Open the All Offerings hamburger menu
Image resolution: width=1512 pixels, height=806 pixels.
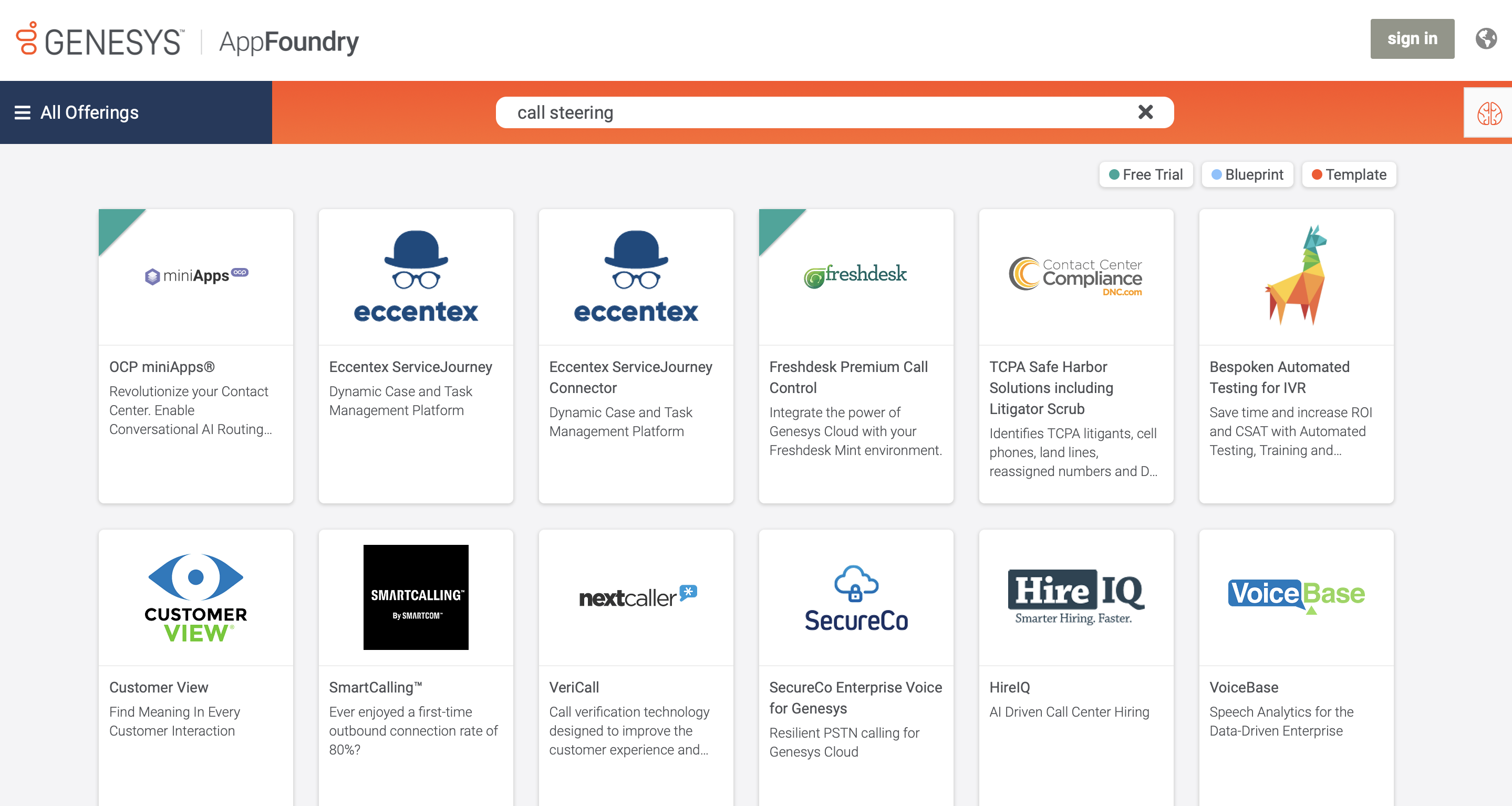22,113
